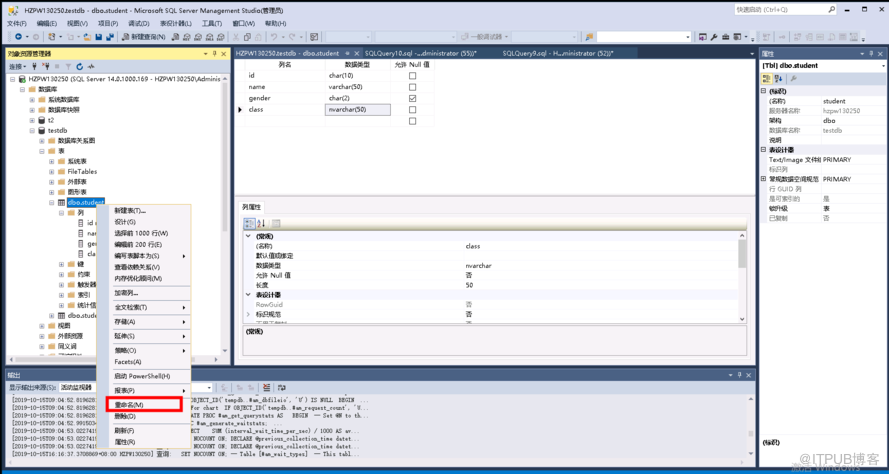The width and height of the screenshot is (889, 474).
Task: Click the 新建查询(N) toolbar button
Action: (146, 37)
